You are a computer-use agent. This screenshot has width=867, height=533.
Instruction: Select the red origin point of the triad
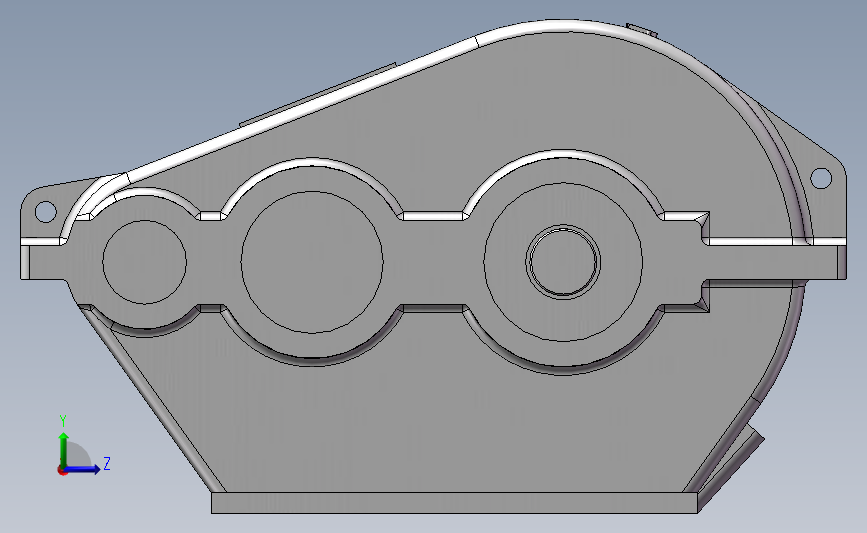(62, 471)
